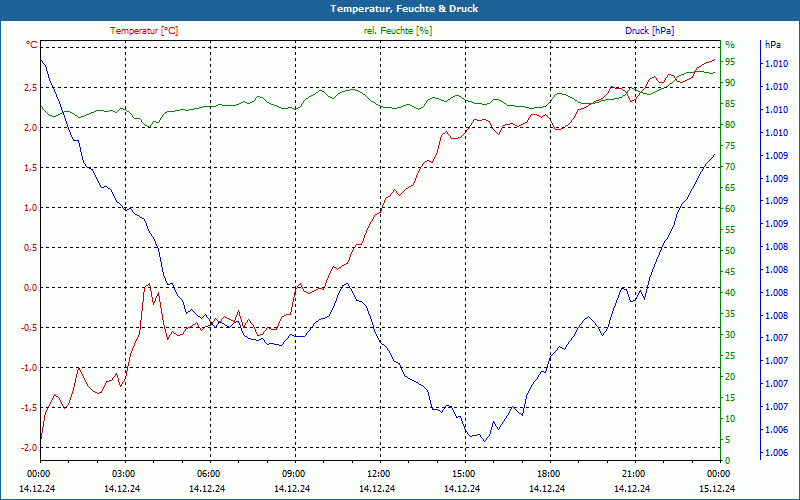Click the '15.12.24' date label

717,488
